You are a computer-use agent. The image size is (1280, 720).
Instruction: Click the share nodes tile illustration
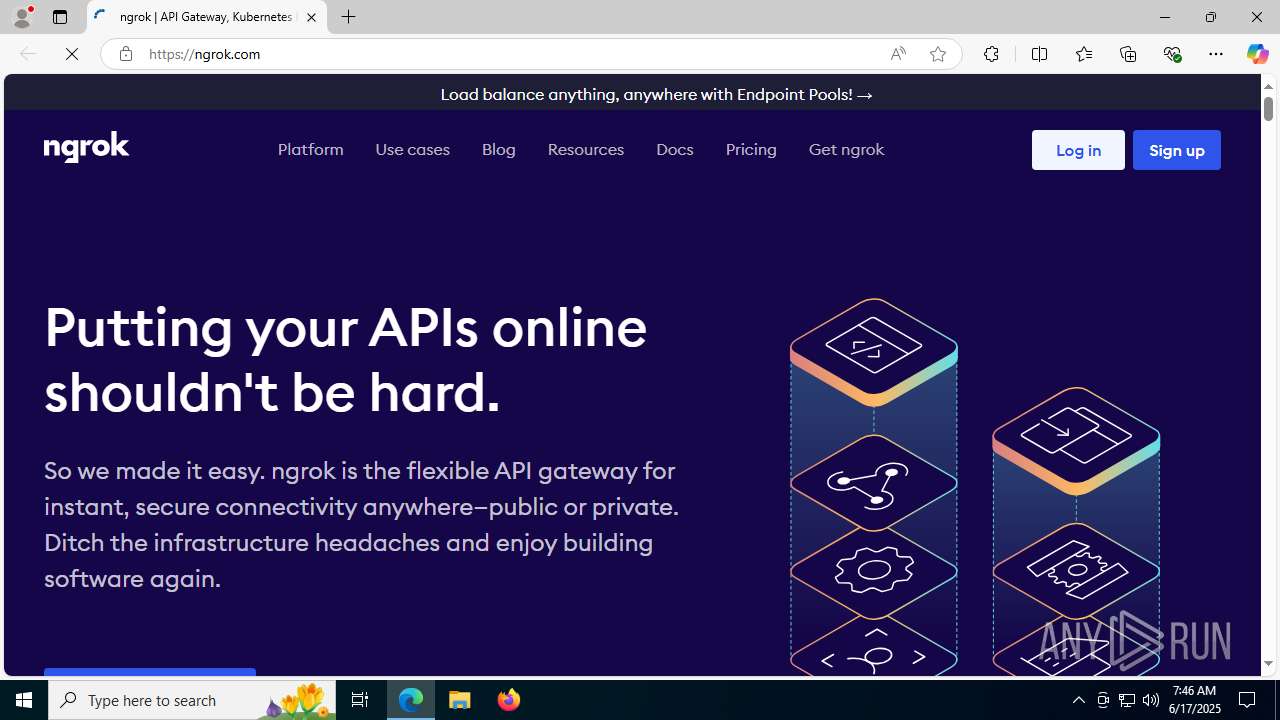coord(873,482)
